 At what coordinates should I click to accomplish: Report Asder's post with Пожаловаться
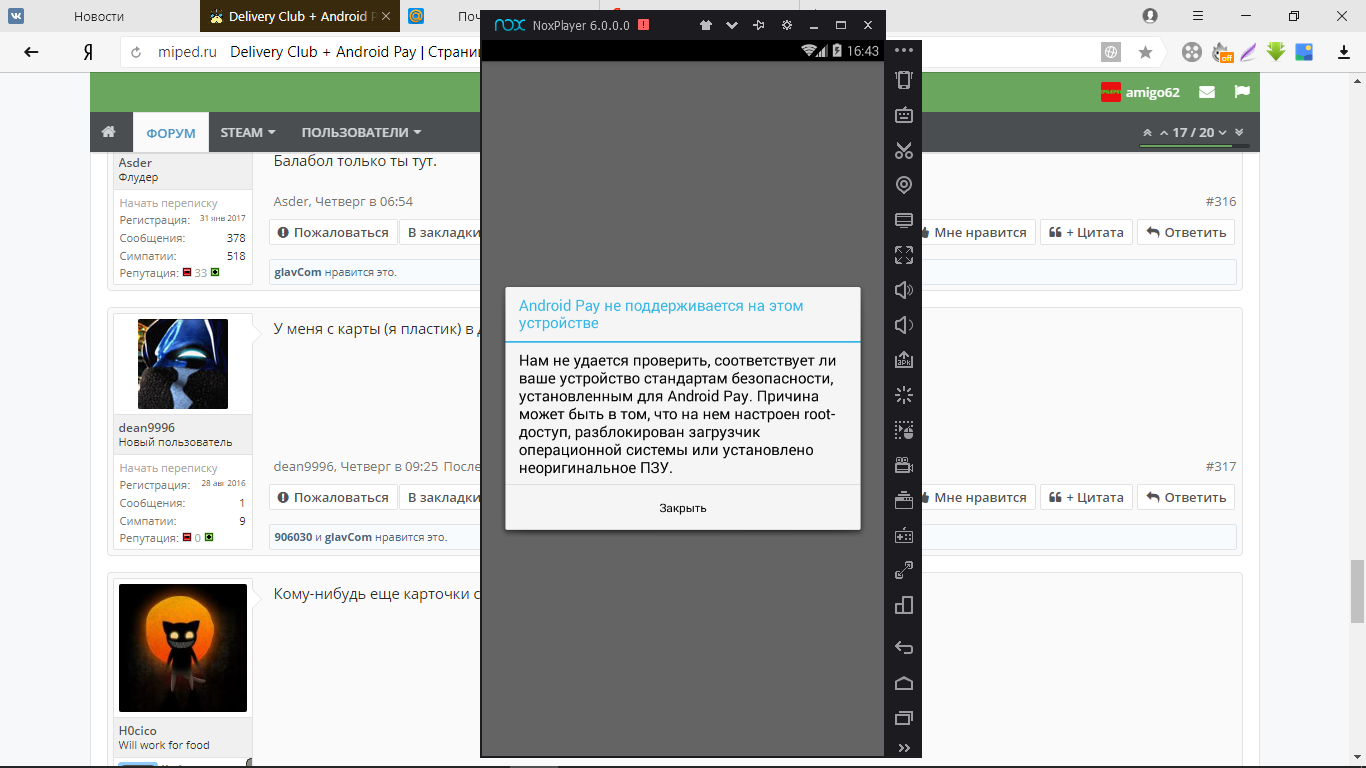click(x=333, y=232)
